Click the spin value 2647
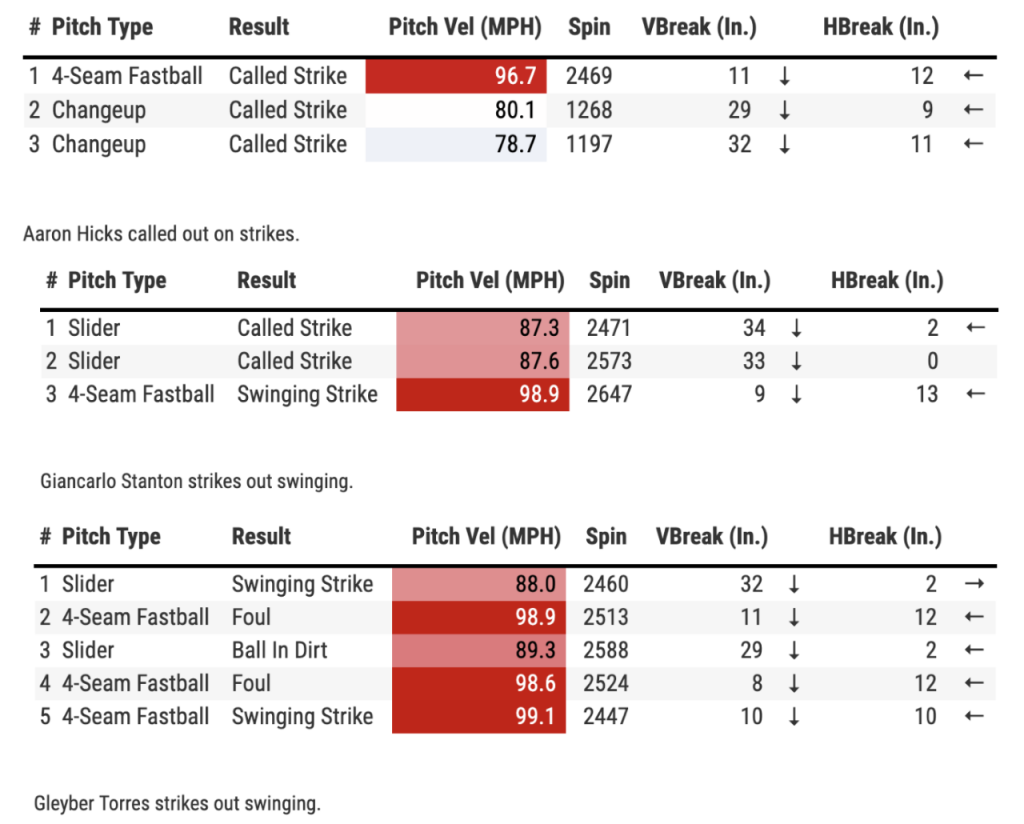Image resolution: width=1024 pixels, height=824 pixels. 609,394
